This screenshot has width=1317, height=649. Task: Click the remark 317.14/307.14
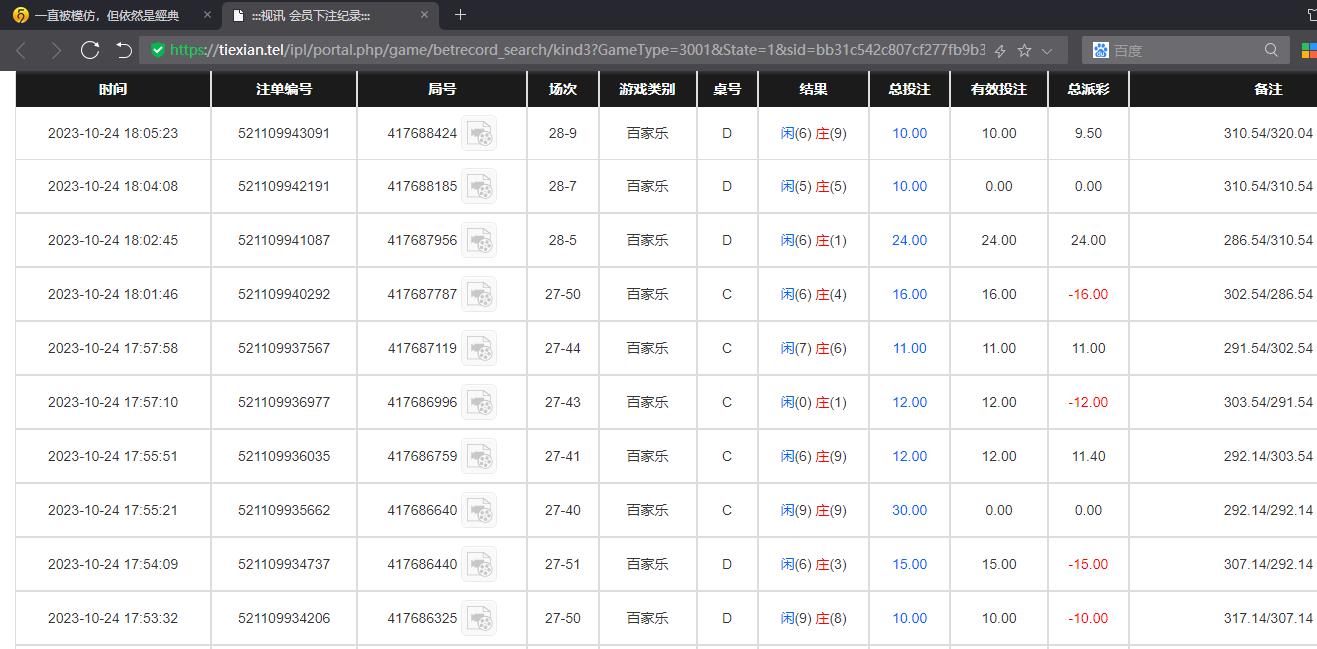(x=1268, y=618)
